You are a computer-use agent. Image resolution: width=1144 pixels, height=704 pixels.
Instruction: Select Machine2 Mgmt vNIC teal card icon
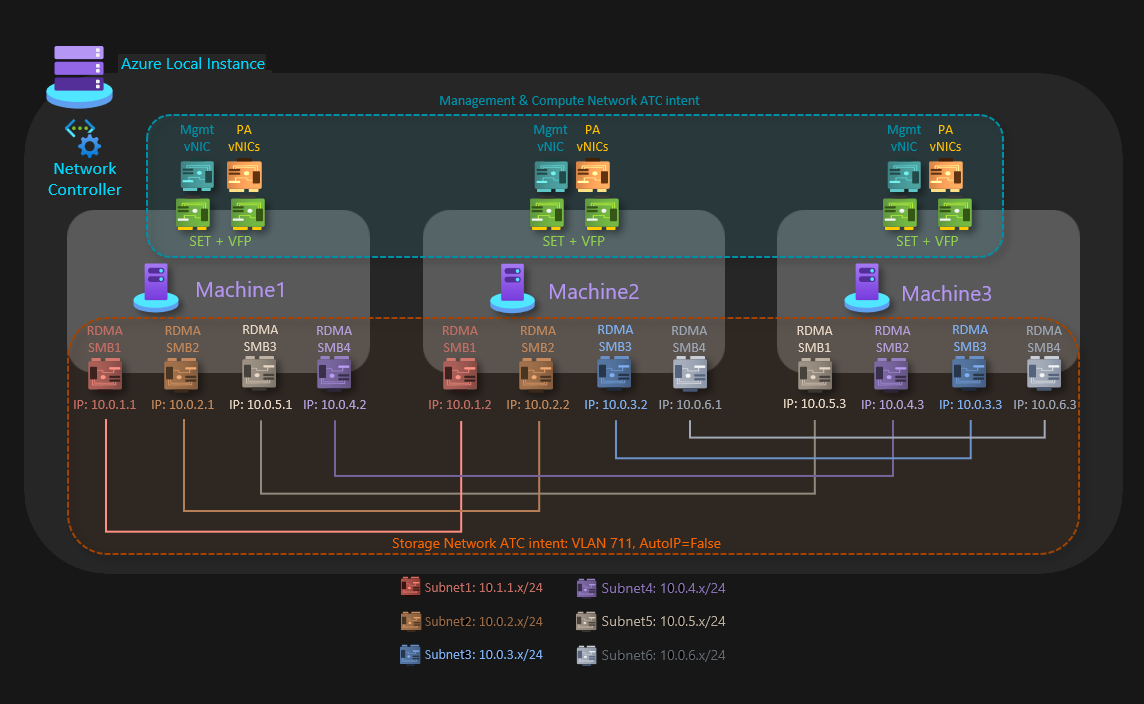click(551, 177)
